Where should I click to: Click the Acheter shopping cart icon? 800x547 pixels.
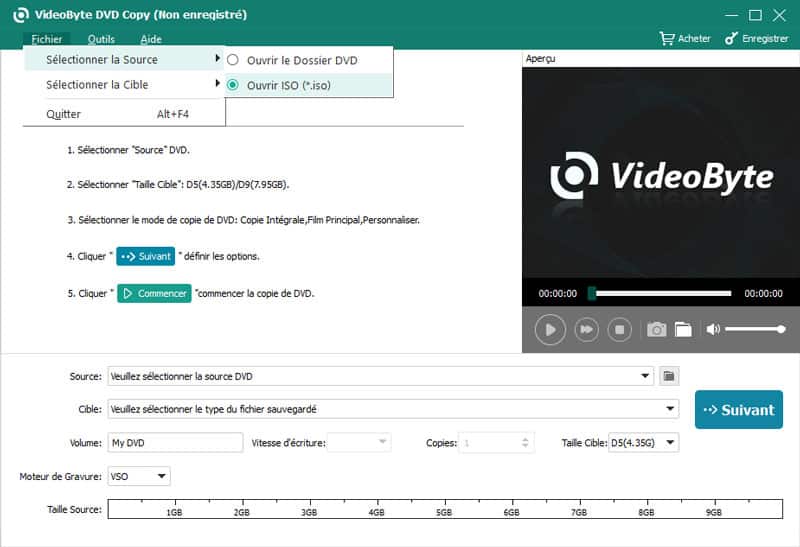click(667, 39)
